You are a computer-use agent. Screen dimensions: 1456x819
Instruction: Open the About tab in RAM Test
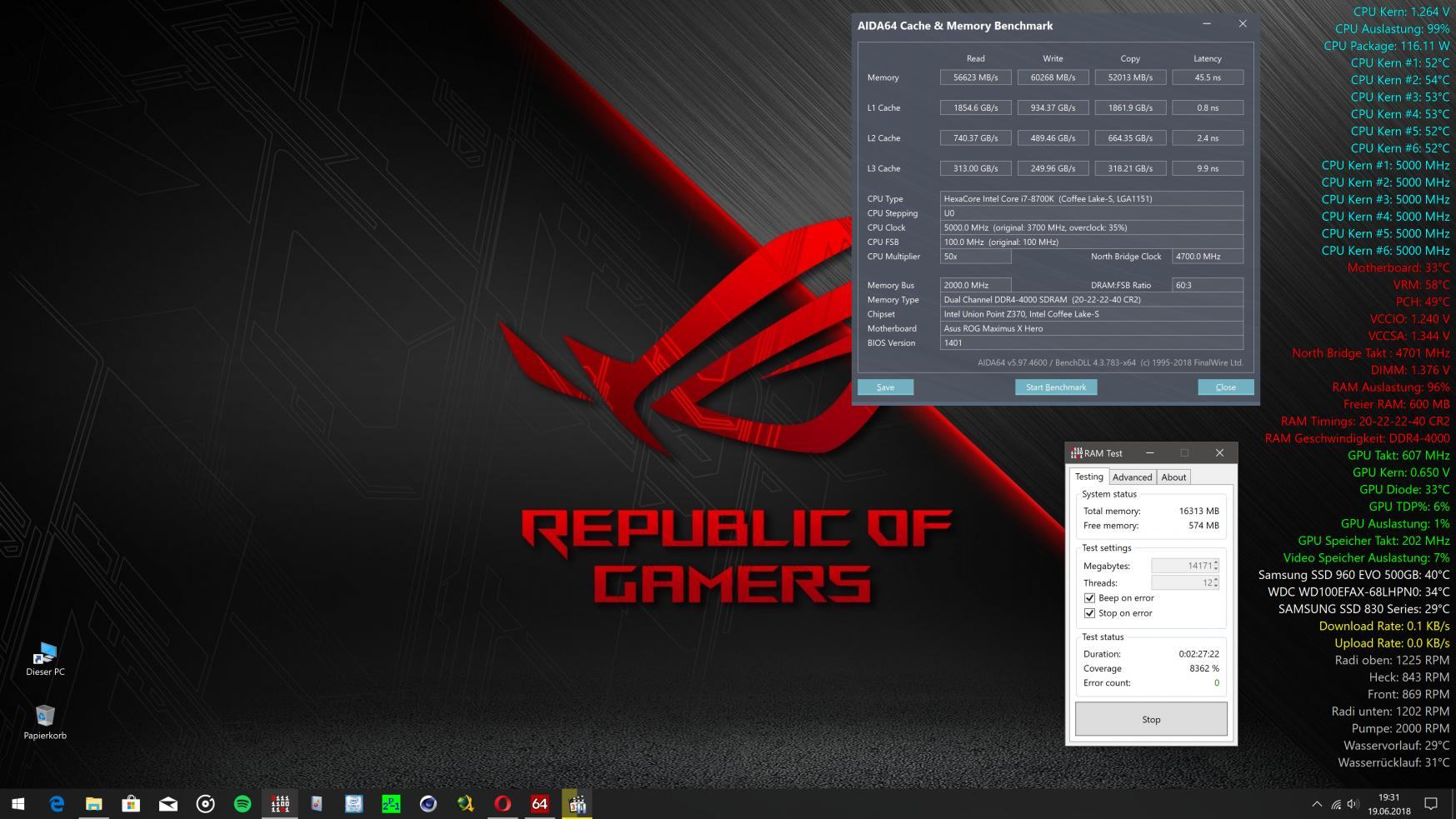coord(1173,477)
